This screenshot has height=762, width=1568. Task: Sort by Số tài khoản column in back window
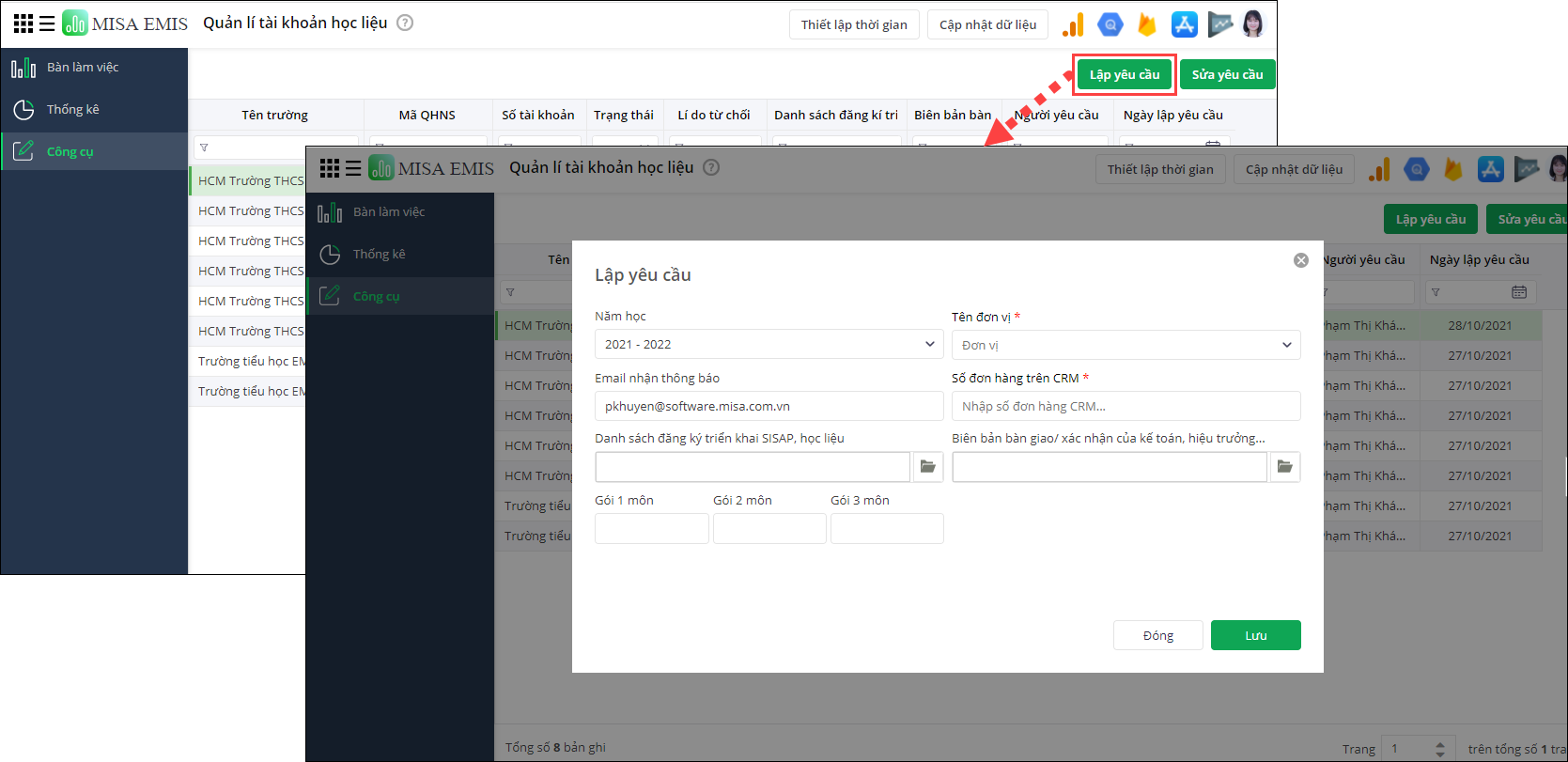pyautogui.click(x=538, y=115)
